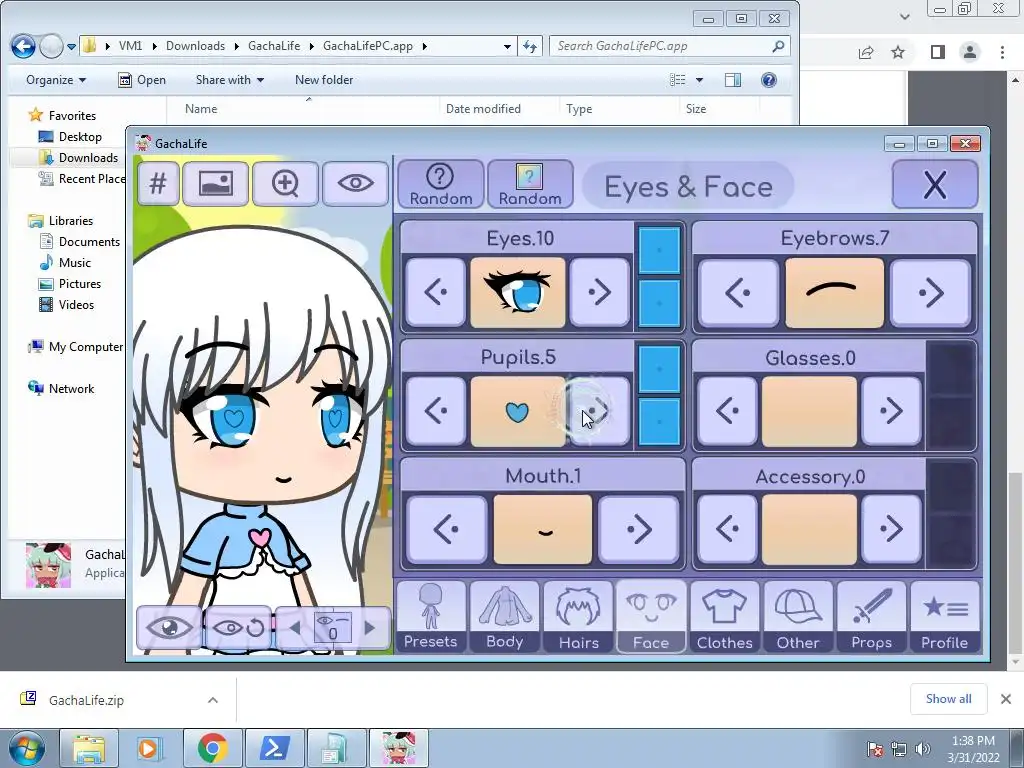The height and width of the screenshot is (768, 1024).
Task: Pick the lower Eyes color swatch
Action: click(x=659, y=303)
